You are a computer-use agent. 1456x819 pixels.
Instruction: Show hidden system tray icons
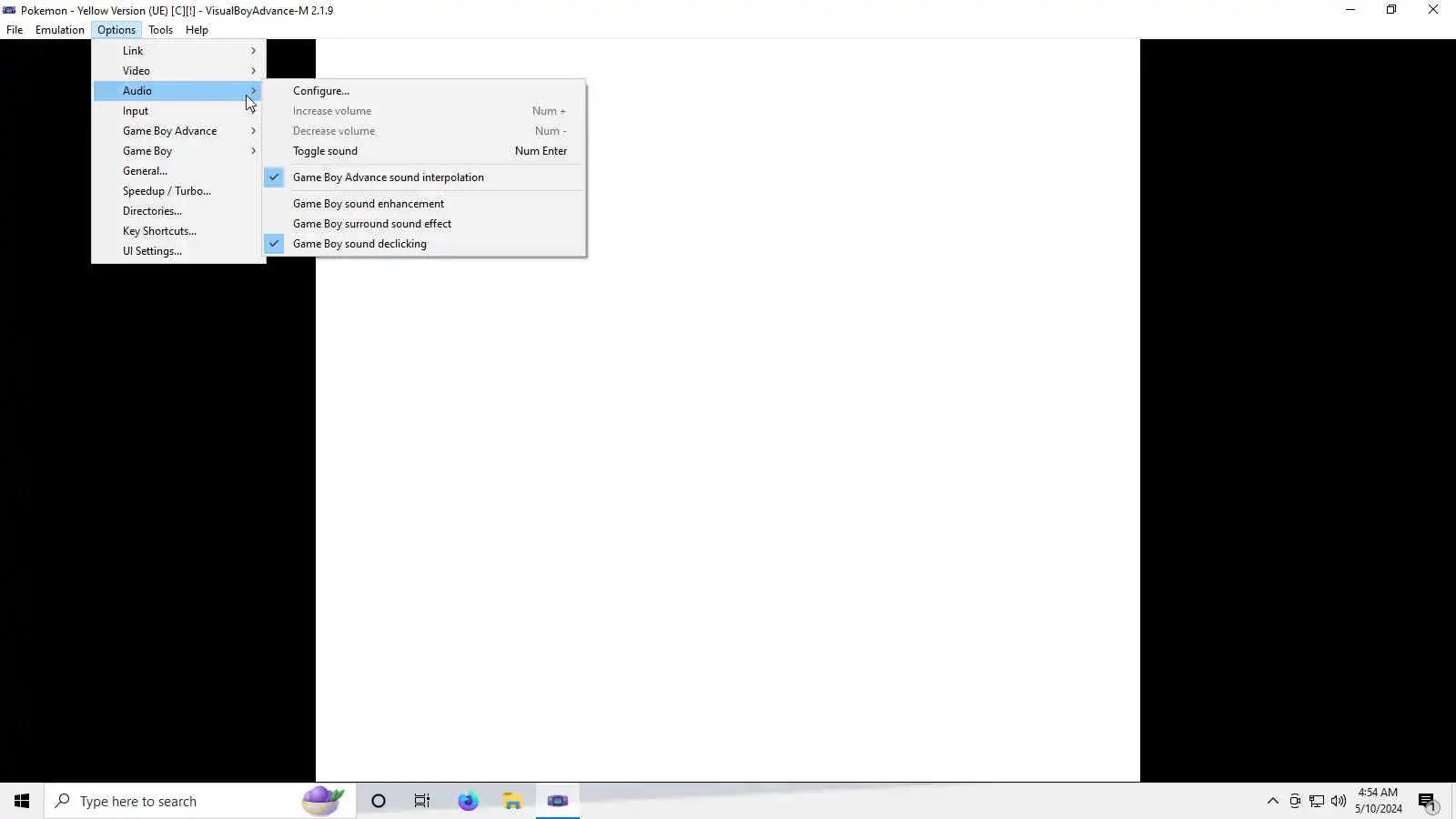coord(1273,801)
